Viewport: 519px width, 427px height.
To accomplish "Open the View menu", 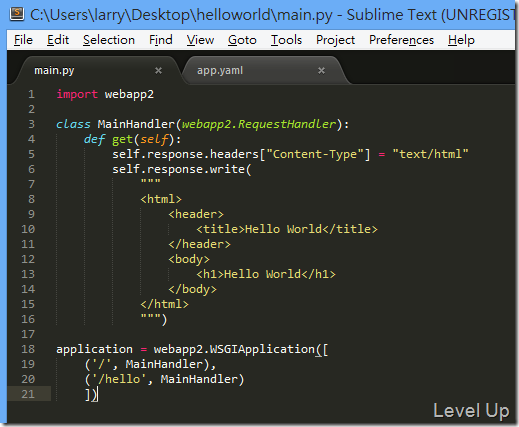I will (x=200, y=40).
